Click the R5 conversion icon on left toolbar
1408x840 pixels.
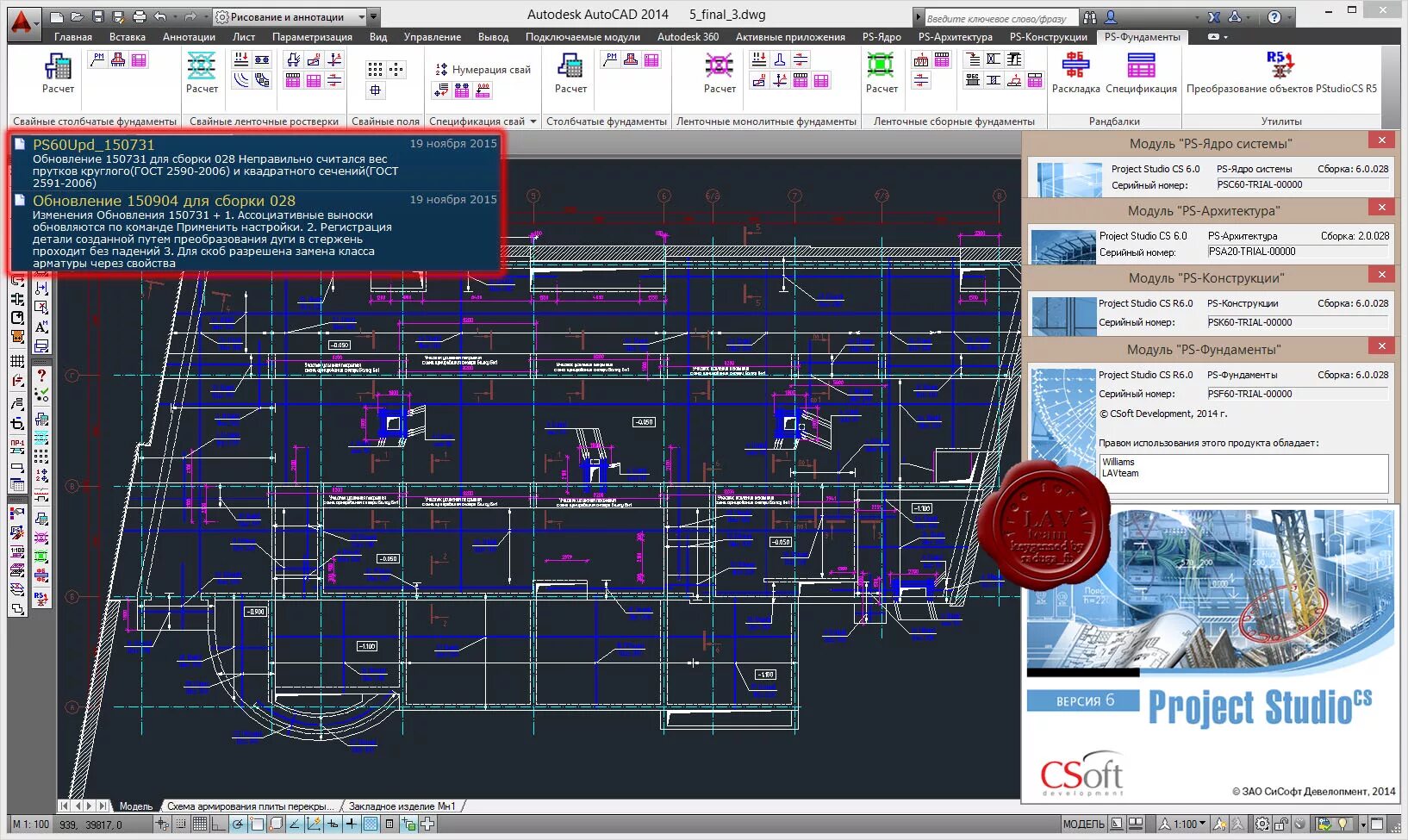tap(40, 597)
